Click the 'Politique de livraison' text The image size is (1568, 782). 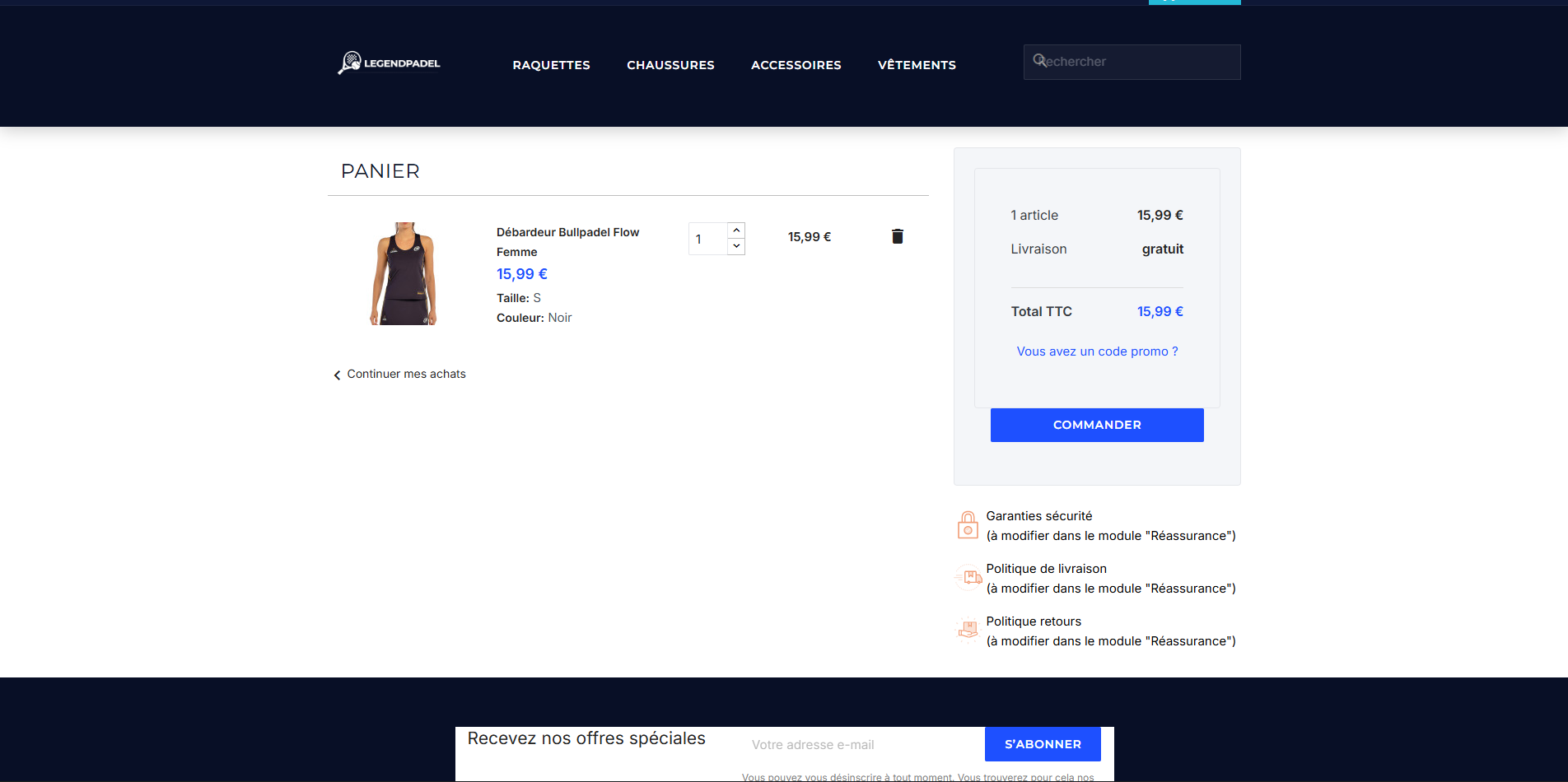click(1046, 569)
